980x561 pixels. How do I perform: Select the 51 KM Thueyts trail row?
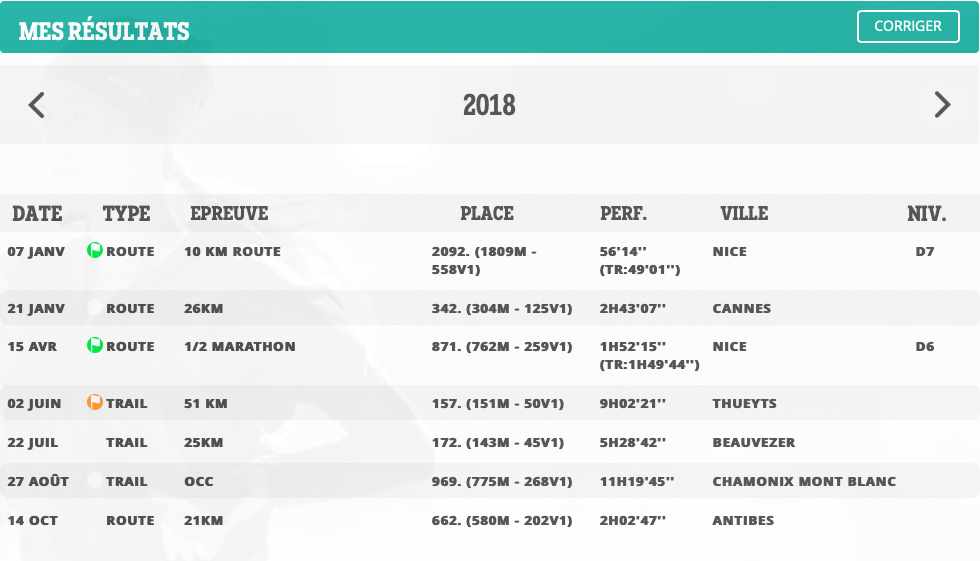tap(490, 403)
